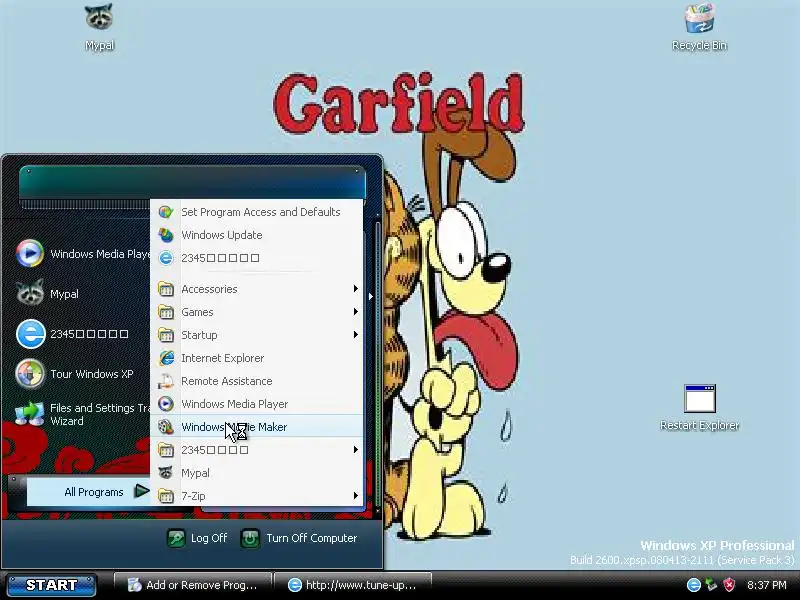Viewport: 800px width, 600px height.
Task: Click the Games folder label
Action: 197,312
